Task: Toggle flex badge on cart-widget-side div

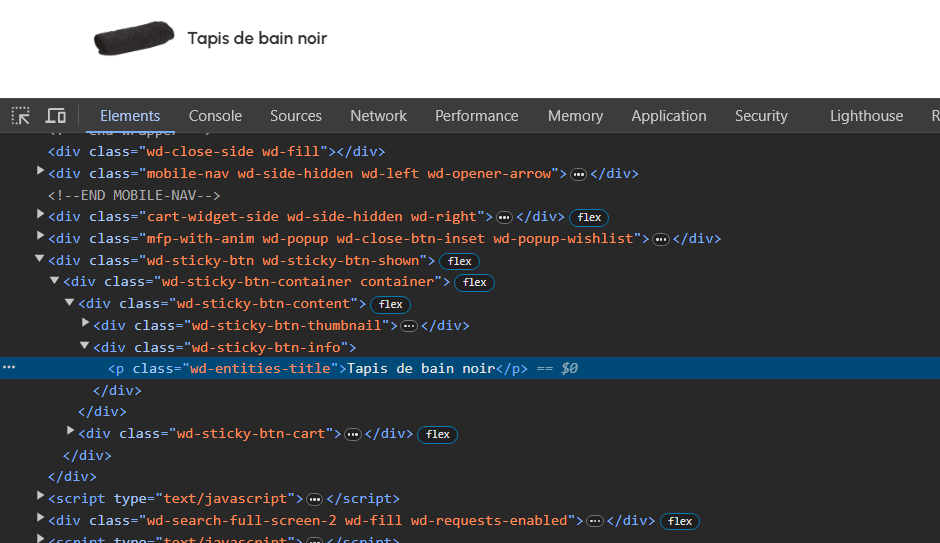Action: tap(589, 218)
